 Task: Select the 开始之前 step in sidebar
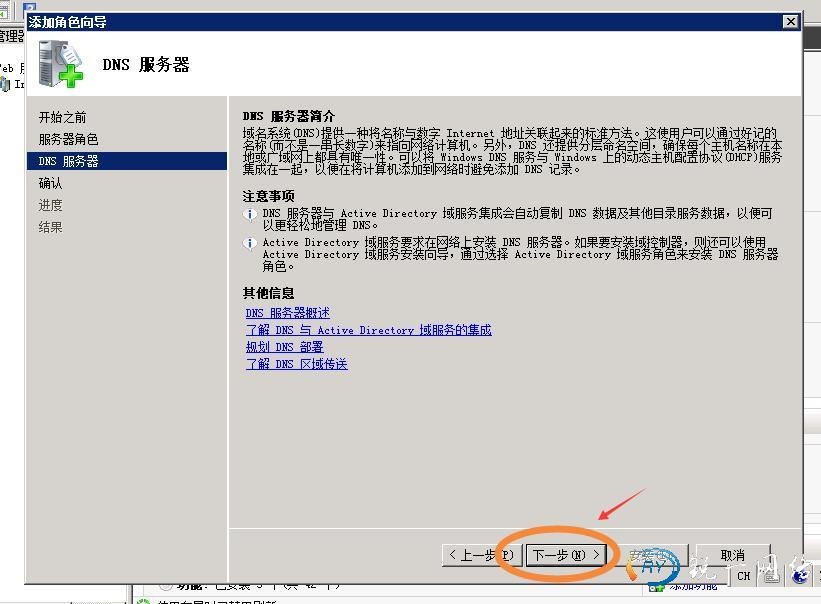62,117
